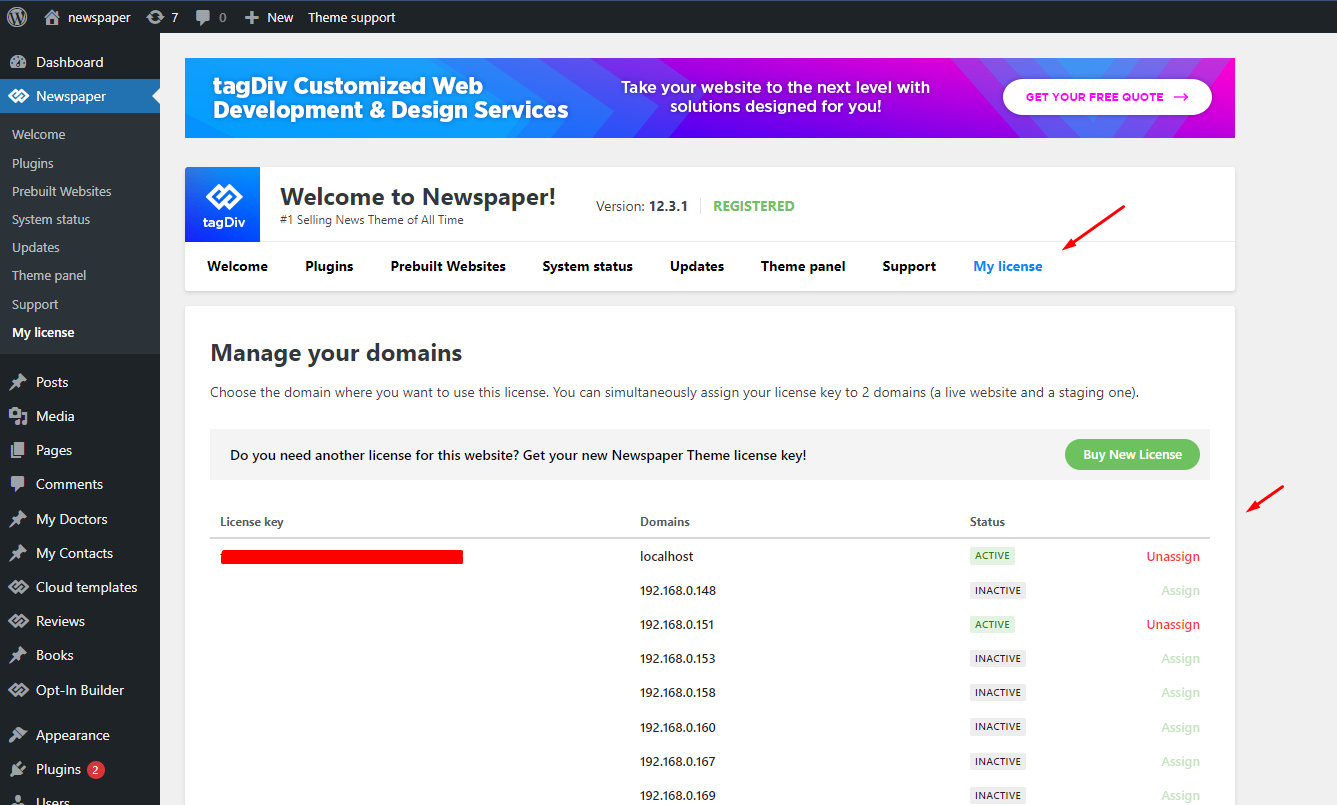Click the Manage your domains heading

pyautogui.click(x=336, y=353)
